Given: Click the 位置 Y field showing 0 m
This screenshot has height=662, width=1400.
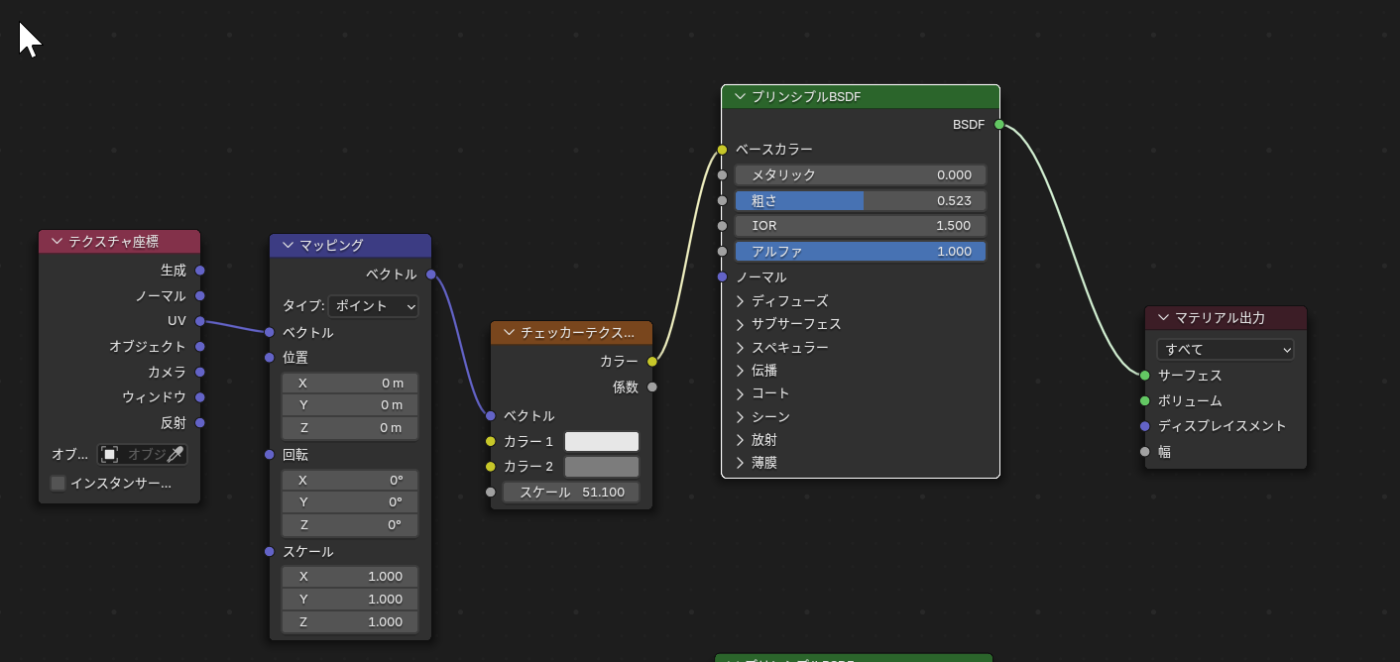Looking at the screenshot, I should [x=350, y=405].
